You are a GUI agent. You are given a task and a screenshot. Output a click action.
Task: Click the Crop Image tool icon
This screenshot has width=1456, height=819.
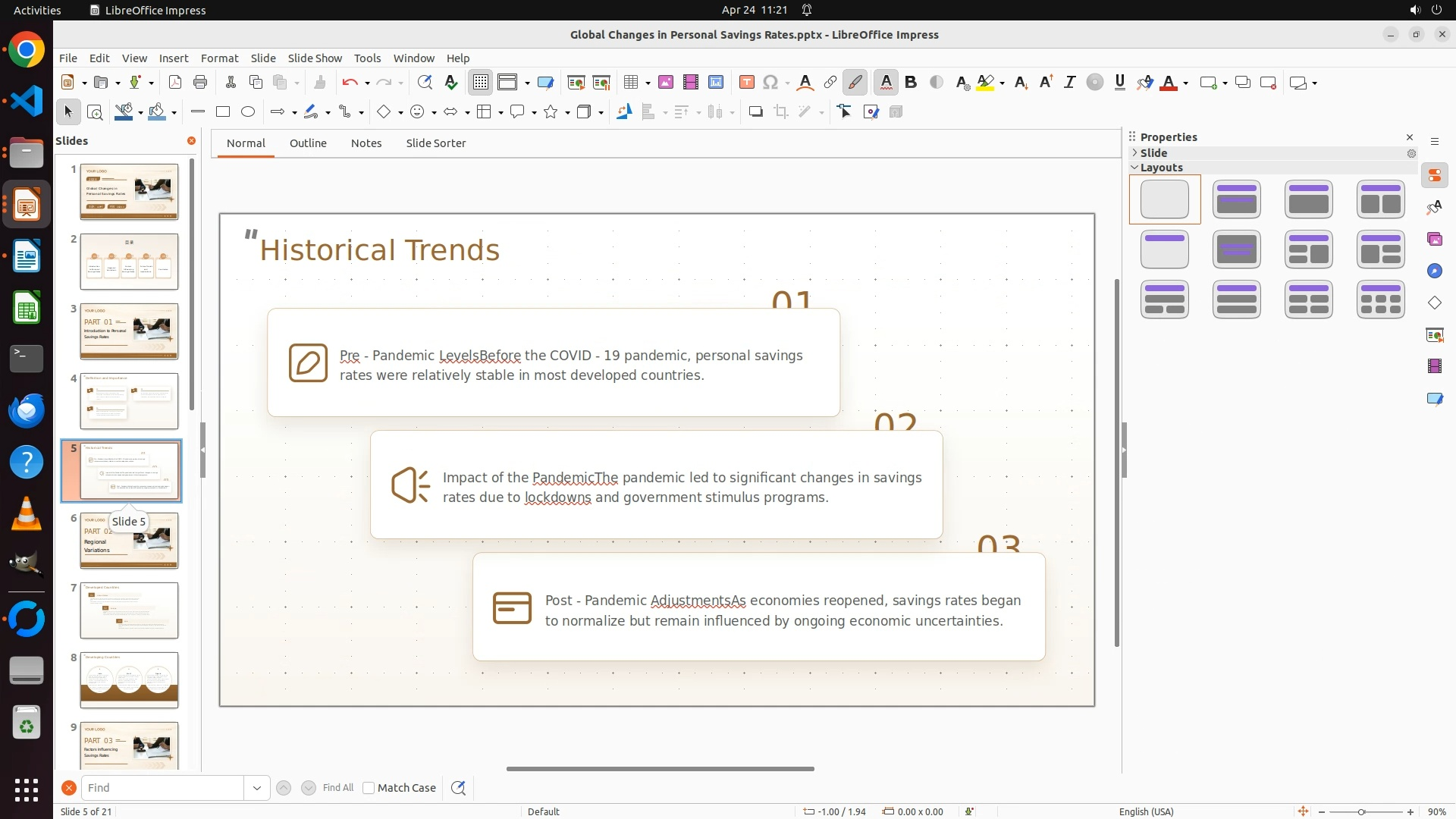point(781,111)
